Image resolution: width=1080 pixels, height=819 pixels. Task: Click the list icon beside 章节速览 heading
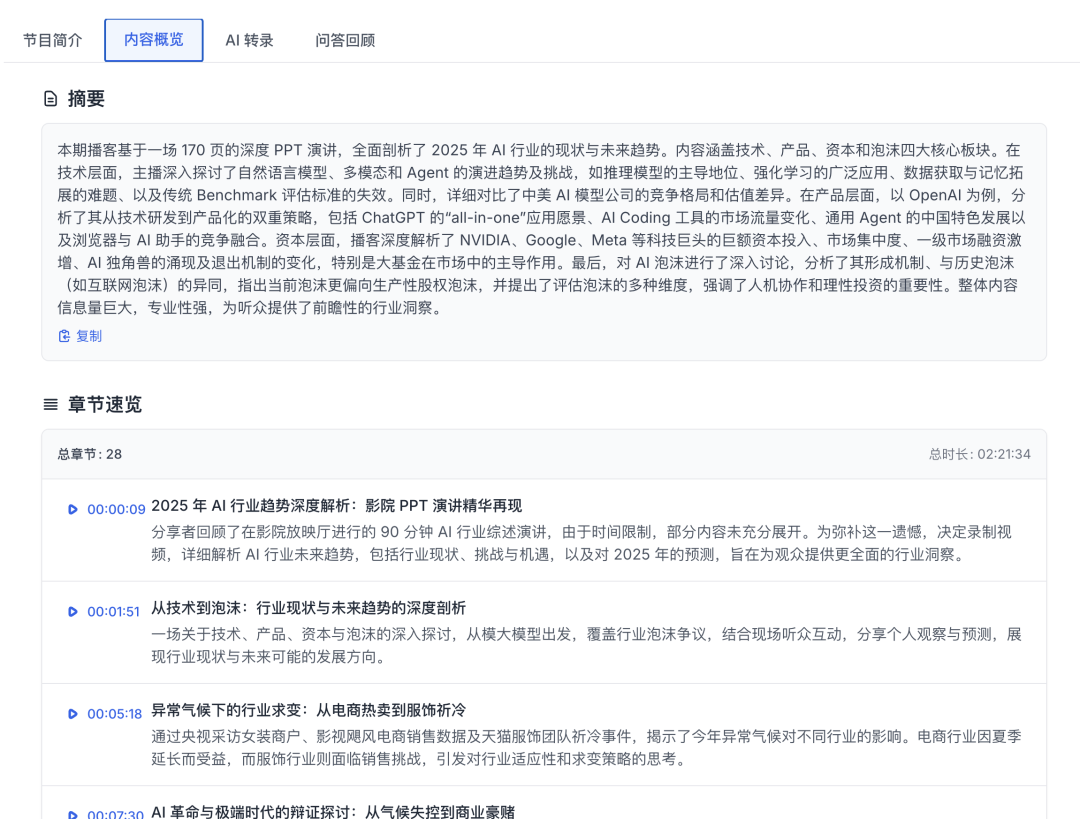pyautogui.click(x=49, y=405)
